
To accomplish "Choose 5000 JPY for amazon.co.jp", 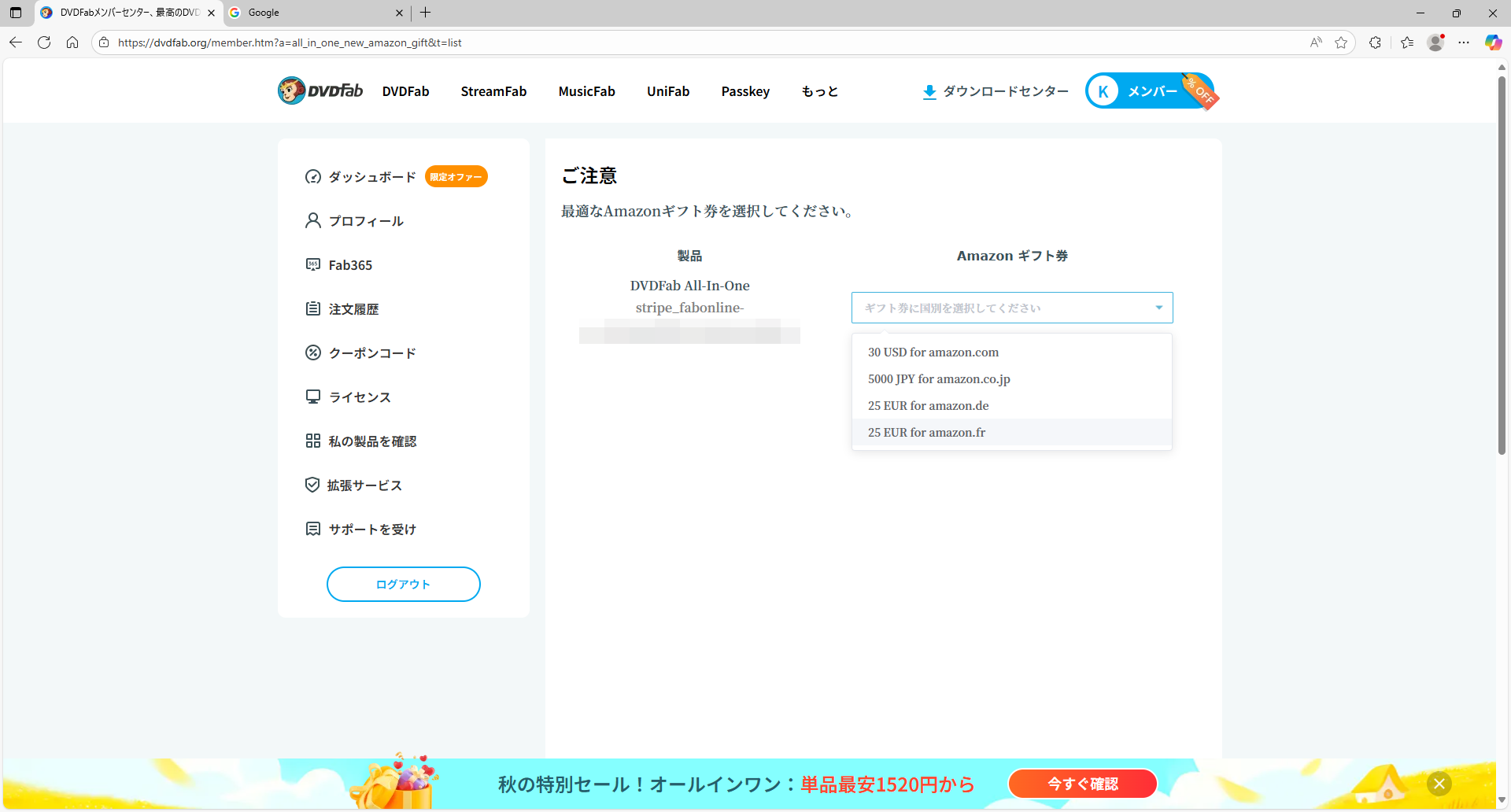I will point(938,379).
